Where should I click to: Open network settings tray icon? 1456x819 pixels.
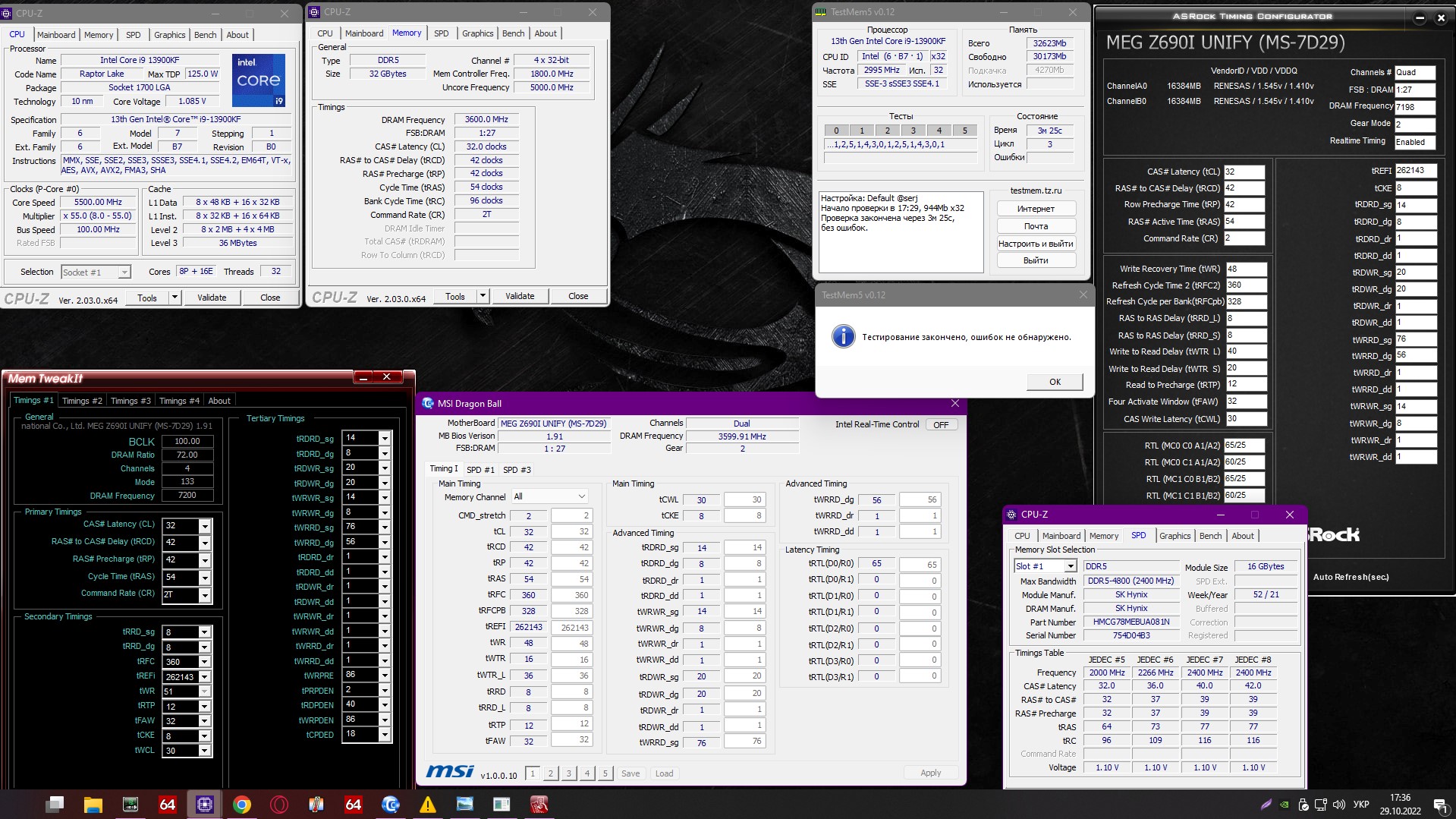click(x=1321, y=805)
